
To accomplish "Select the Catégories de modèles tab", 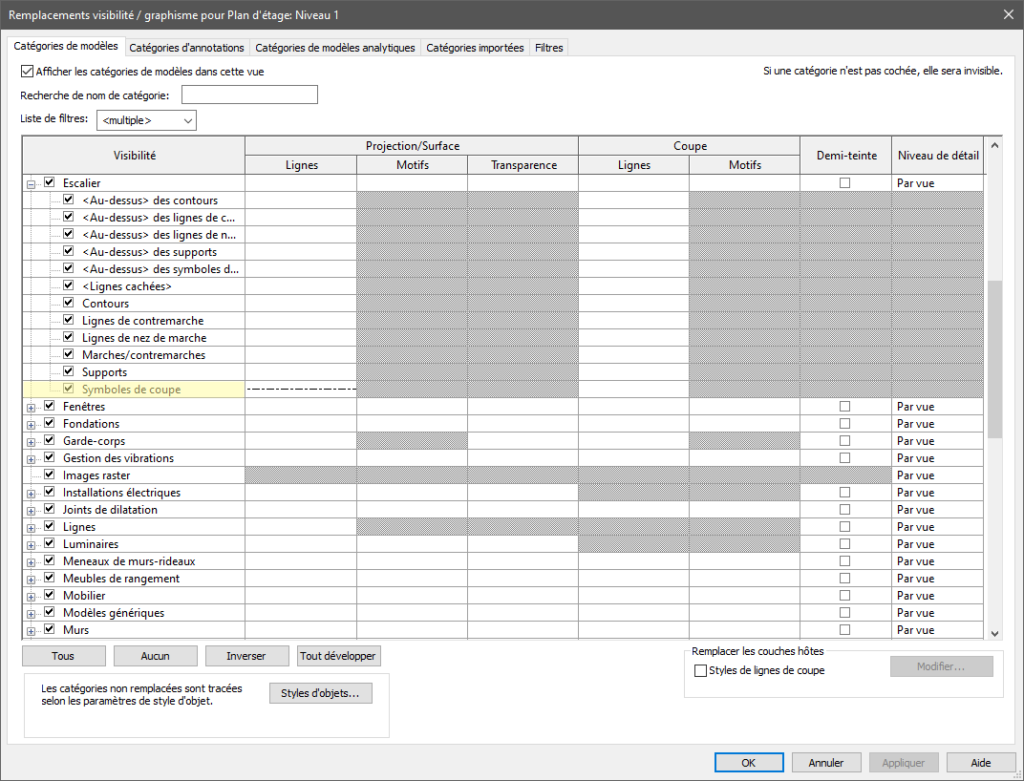I will (x=65, y=46).
